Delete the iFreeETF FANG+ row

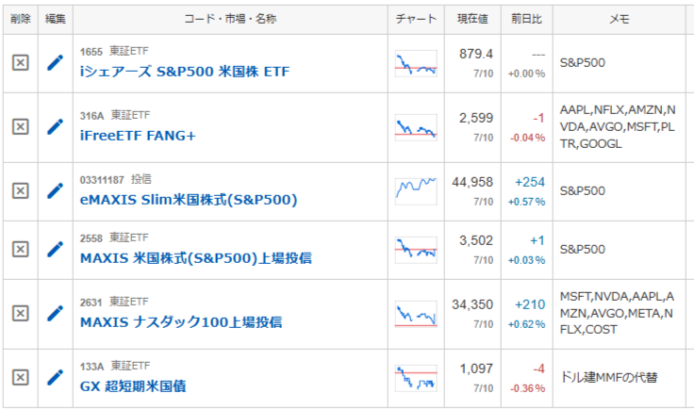coord(20,127)
